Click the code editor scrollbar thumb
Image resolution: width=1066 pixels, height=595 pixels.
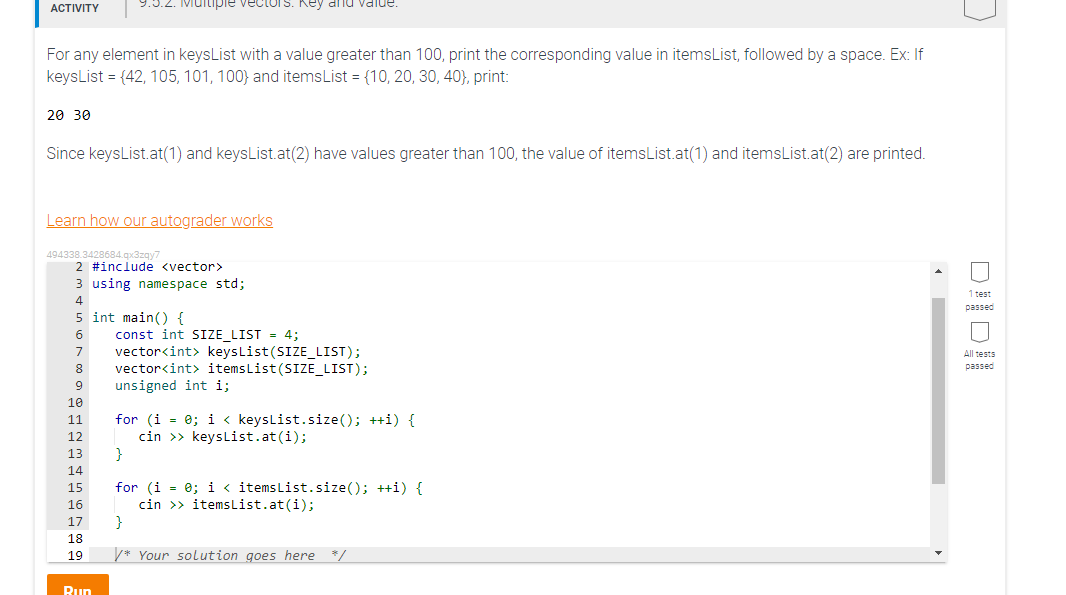pyautogui.click(x=938, y=390)
